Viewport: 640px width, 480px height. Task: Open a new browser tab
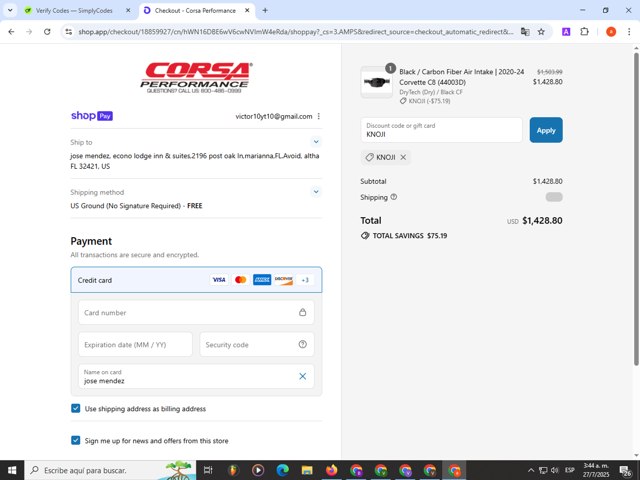click(x=265, y=11)
